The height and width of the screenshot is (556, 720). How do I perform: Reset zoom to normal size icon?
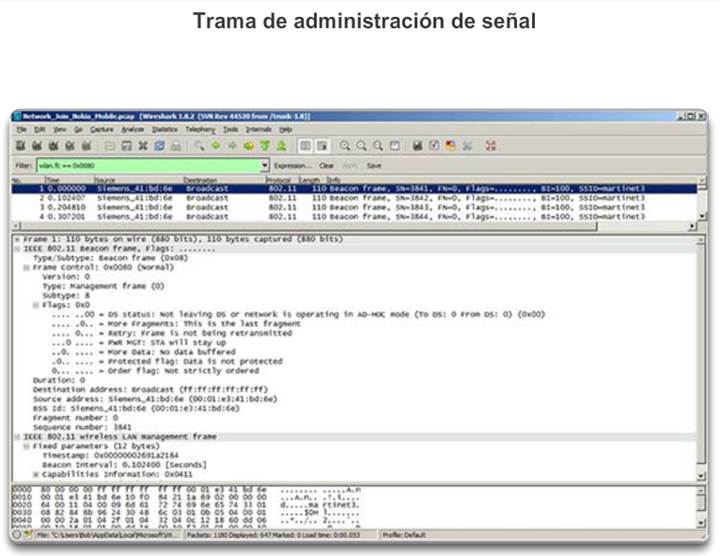coord(378,146)
